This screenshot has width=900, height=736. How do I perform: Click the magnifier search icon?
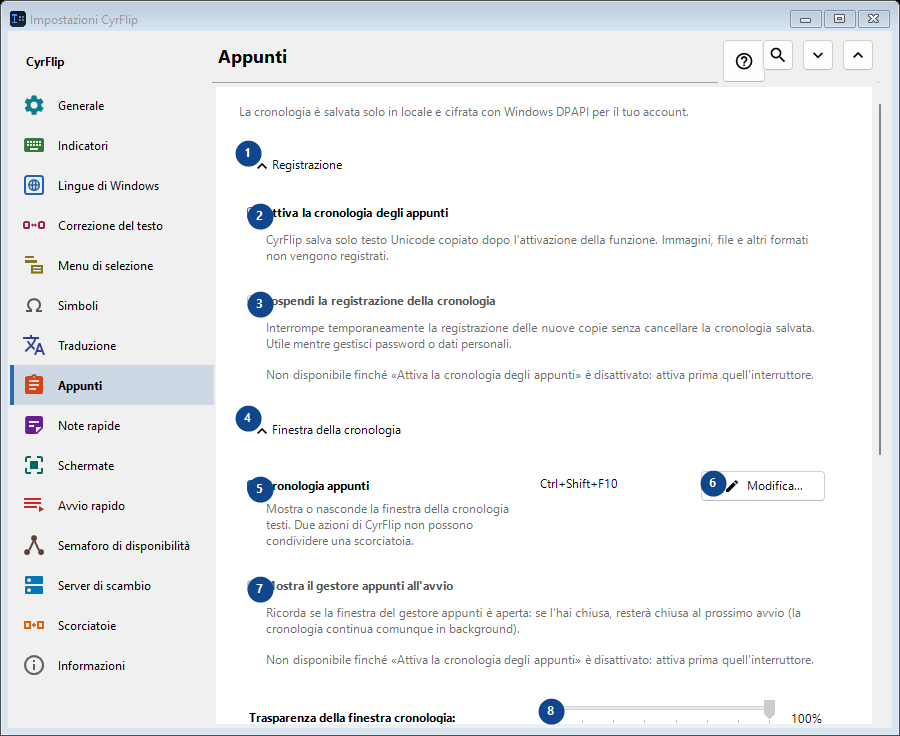point(778,55)
